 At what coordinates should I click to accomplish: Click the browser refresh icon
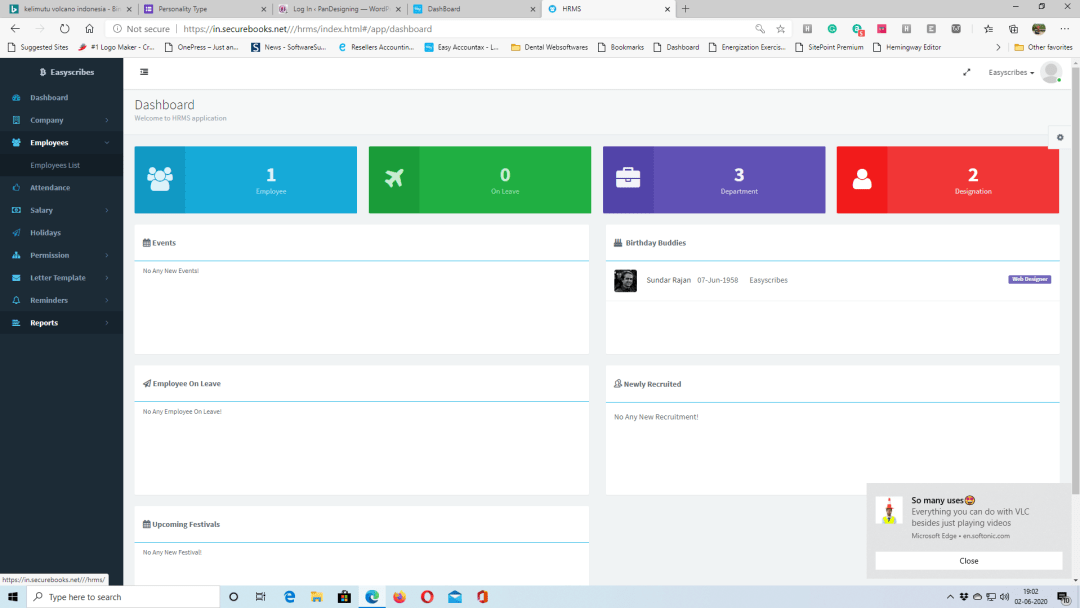pos(64,29)
